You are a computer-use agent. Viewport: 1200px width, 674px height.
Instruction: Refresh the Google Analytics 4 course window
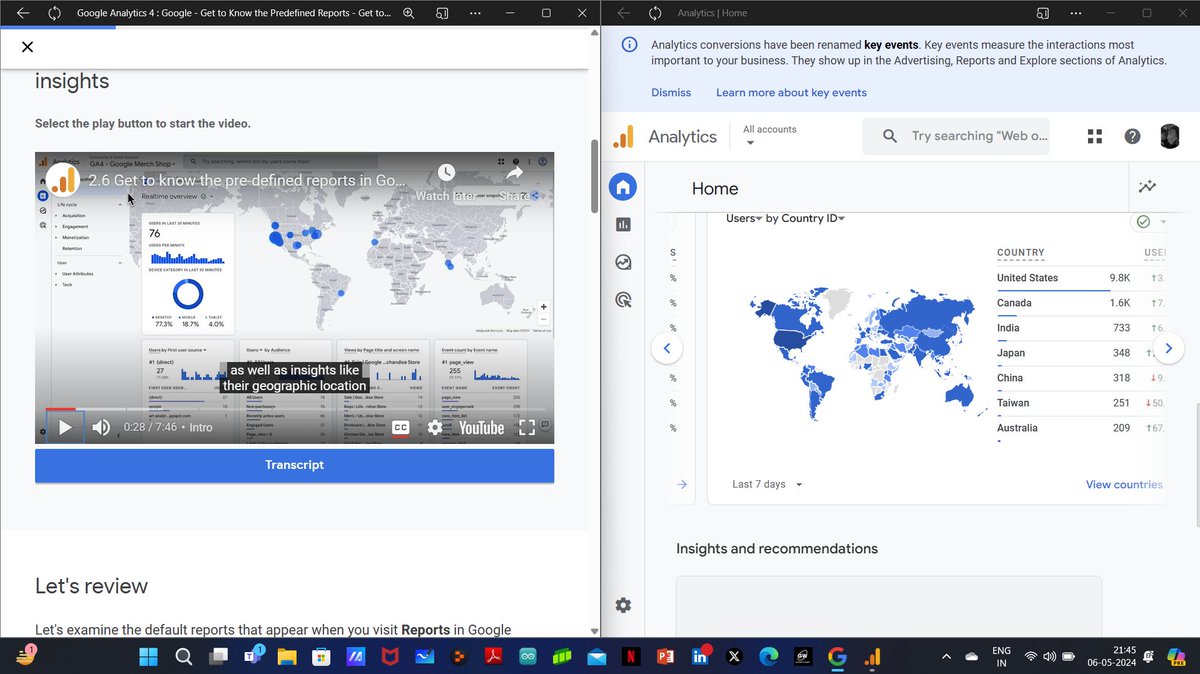click(x=55, y=13)
